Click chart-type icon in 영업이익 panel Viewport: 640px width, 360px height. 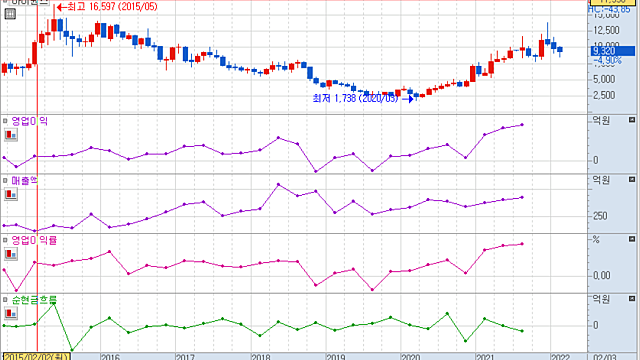[x=11, y=135]
